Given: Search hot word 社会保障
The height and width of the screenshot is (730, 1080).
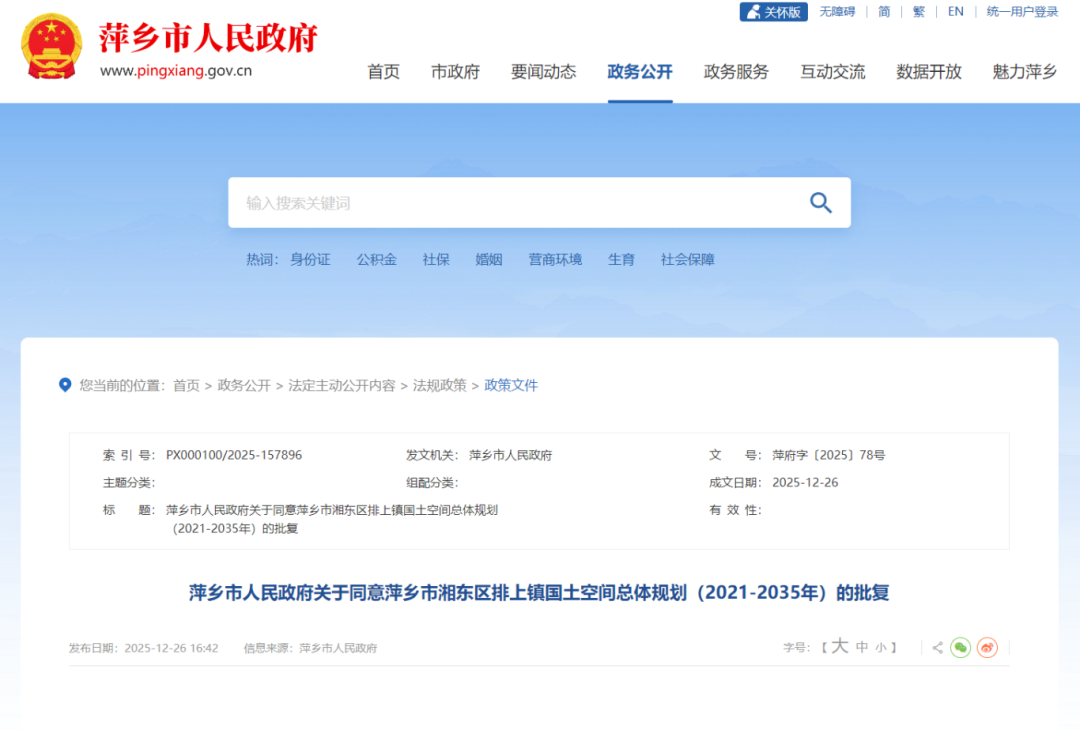Looking at the screenshot, I should coord(687,260).
